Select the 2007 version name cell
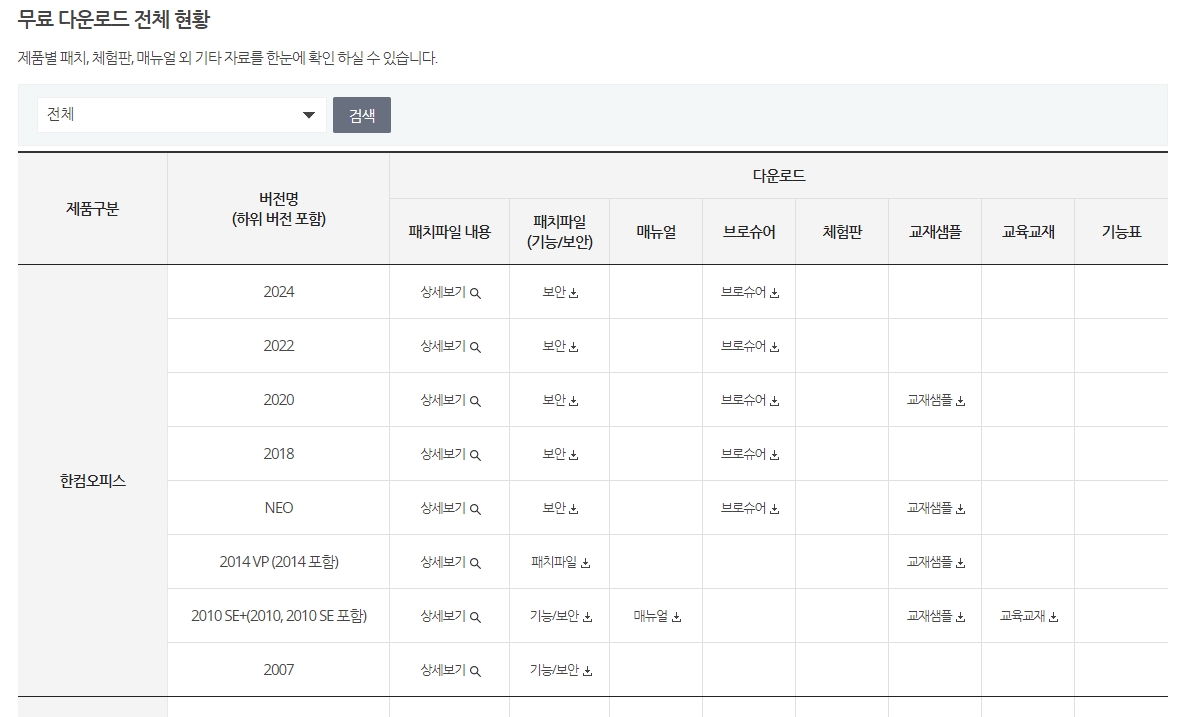The height and width of the screenshot is (717, 1185). [x=279, y=669]
